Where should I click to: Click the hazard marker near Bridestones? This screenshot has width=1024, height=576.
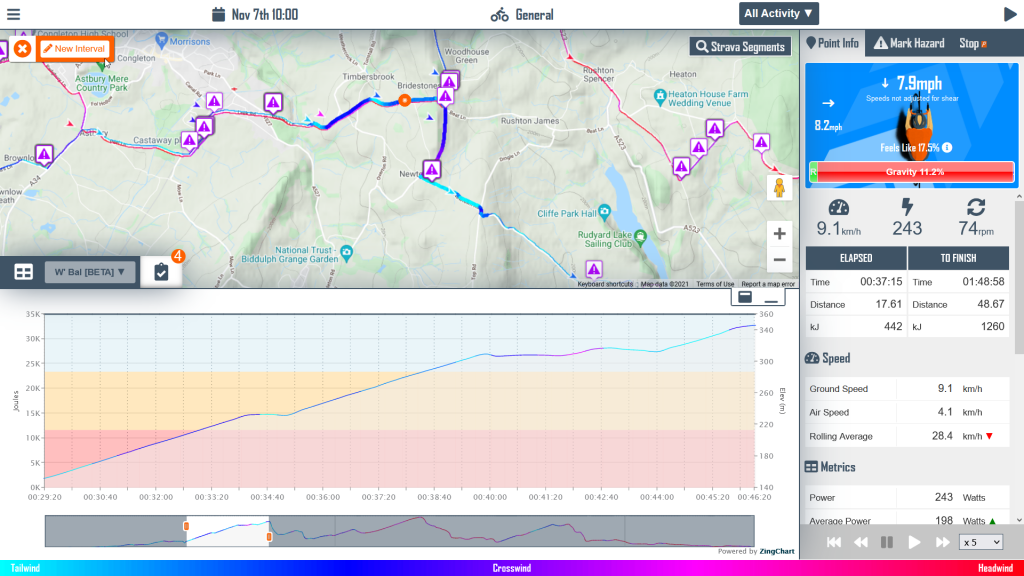(x=449, y=82)
